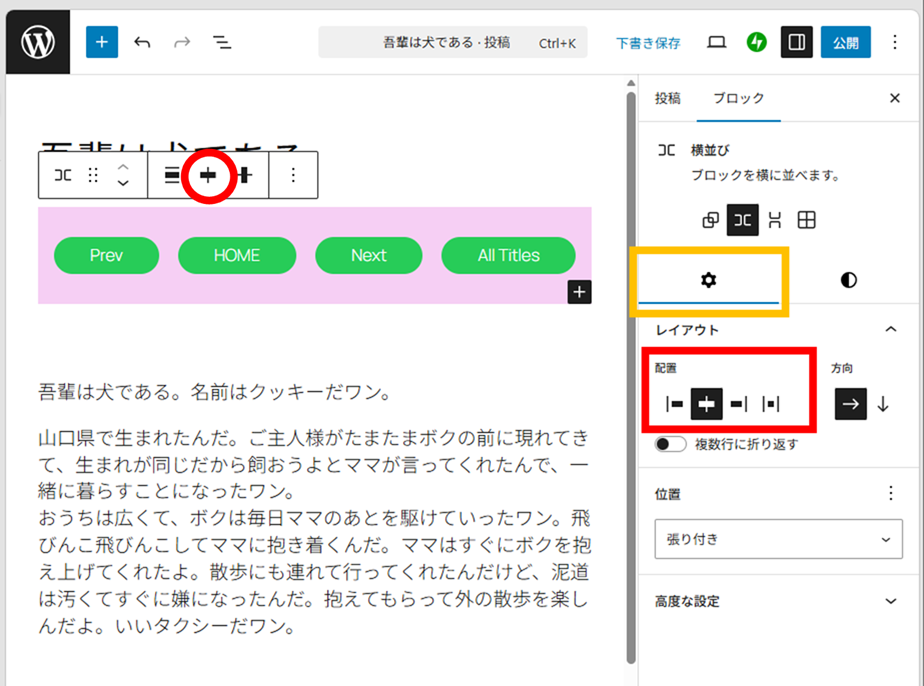924x686 pixels.
Task: Click the undo arrow in top toolbar
Action: pyautogui.click(x=142, y=42)
